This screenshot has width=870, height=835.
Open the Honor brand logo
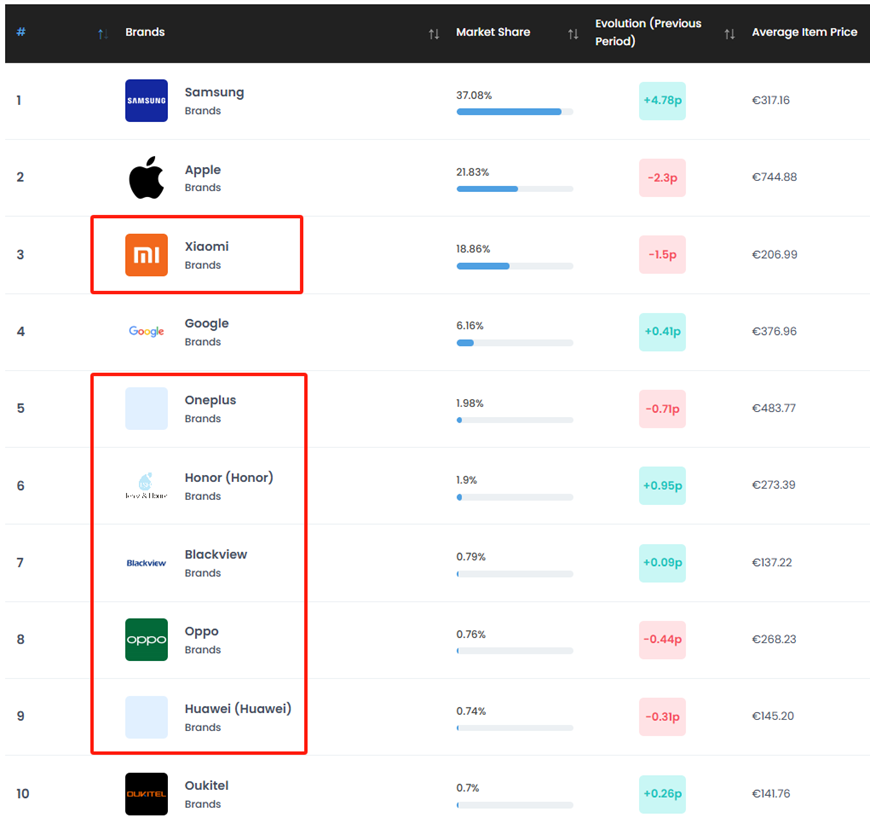(x=146, y=486)
